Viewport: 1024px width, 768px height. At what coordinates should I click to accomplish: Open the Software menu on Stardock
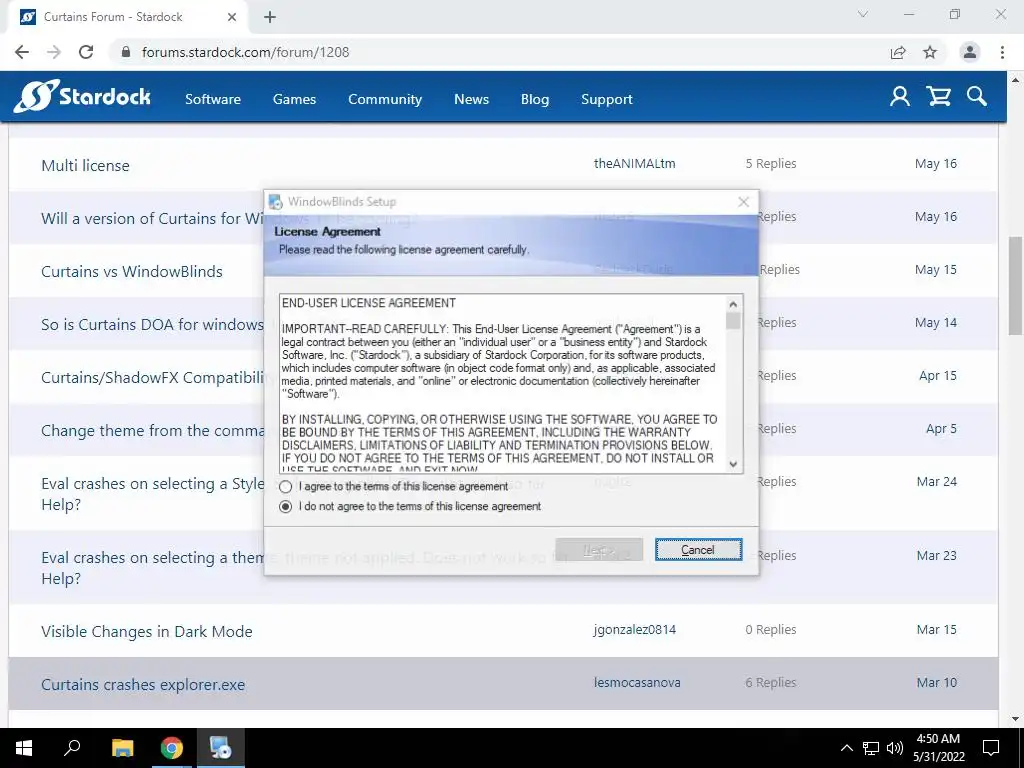213,99
